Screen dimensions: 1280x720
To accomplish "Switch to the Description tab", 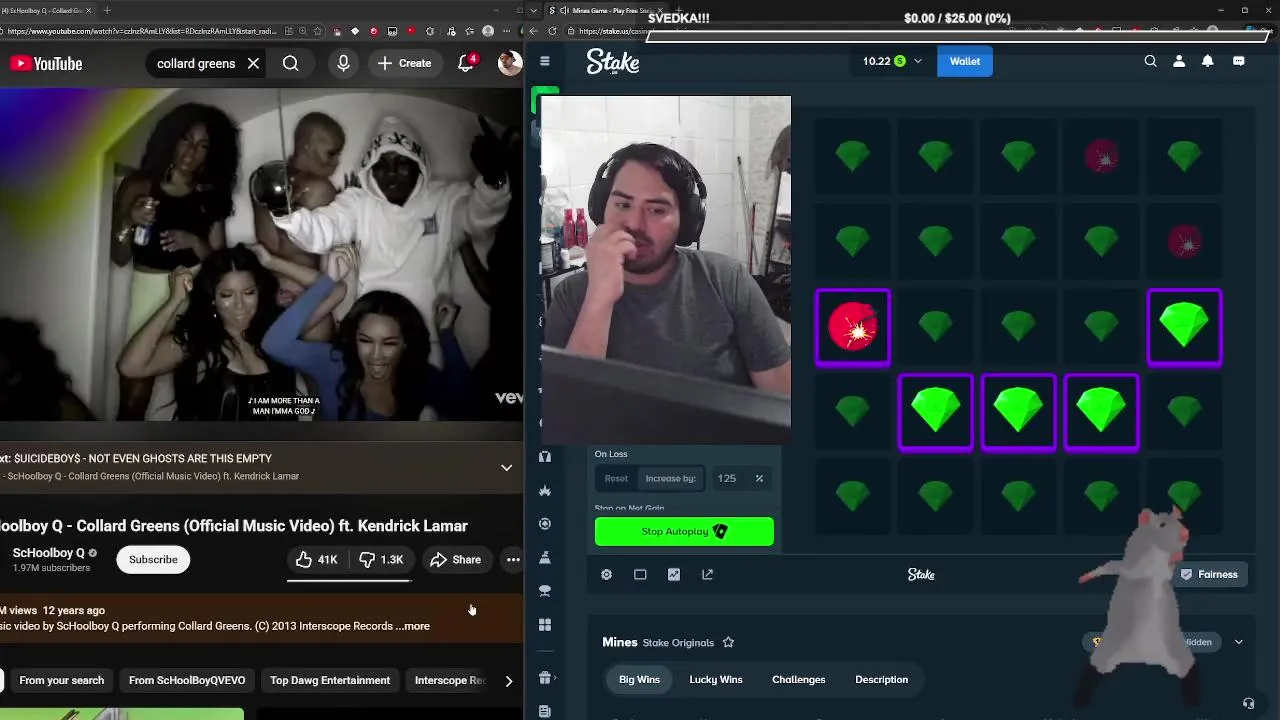I will 881,679.
